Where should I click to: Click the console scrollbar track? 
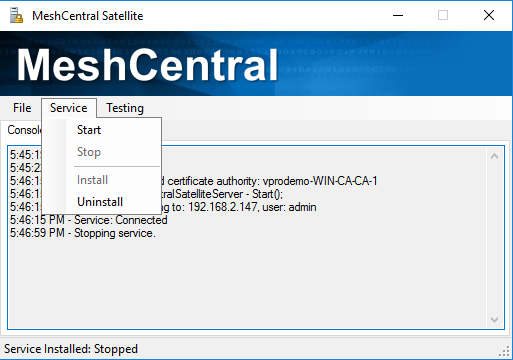point(494,238)
